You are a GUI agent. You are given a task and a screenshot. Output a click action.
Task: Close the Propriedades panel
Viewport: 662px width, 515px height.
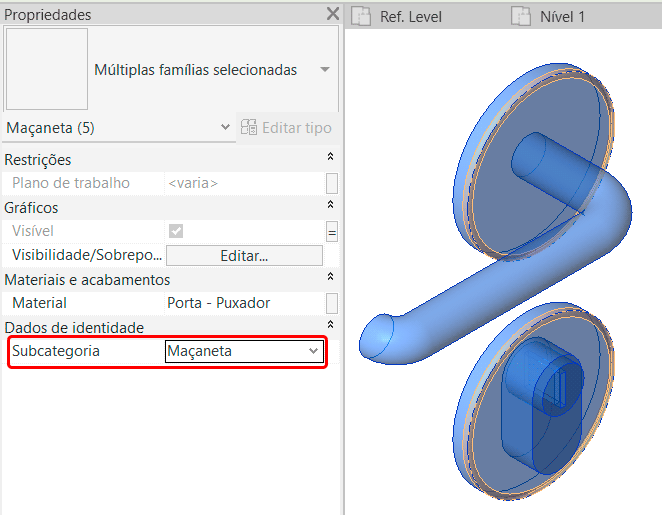[333, 14]
